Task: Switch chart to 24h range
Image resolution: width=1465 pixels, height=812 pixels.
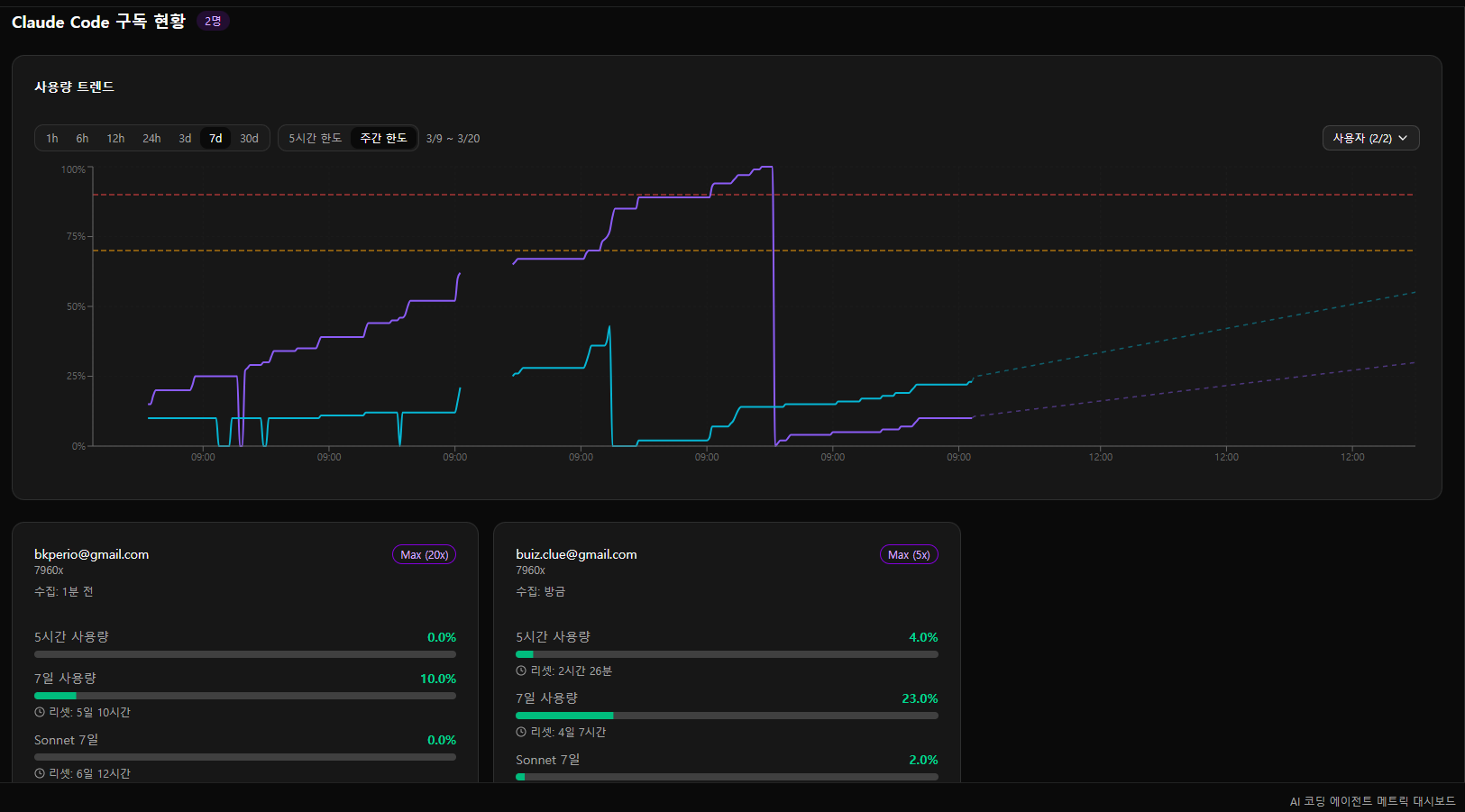Action: (x=151, y=138)
